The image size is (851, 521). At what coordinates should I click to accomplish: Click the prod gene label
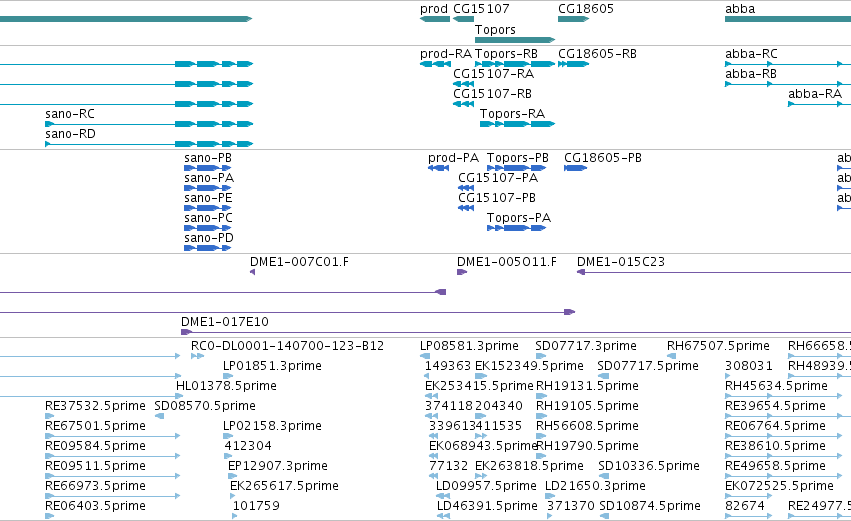[433, 9]
